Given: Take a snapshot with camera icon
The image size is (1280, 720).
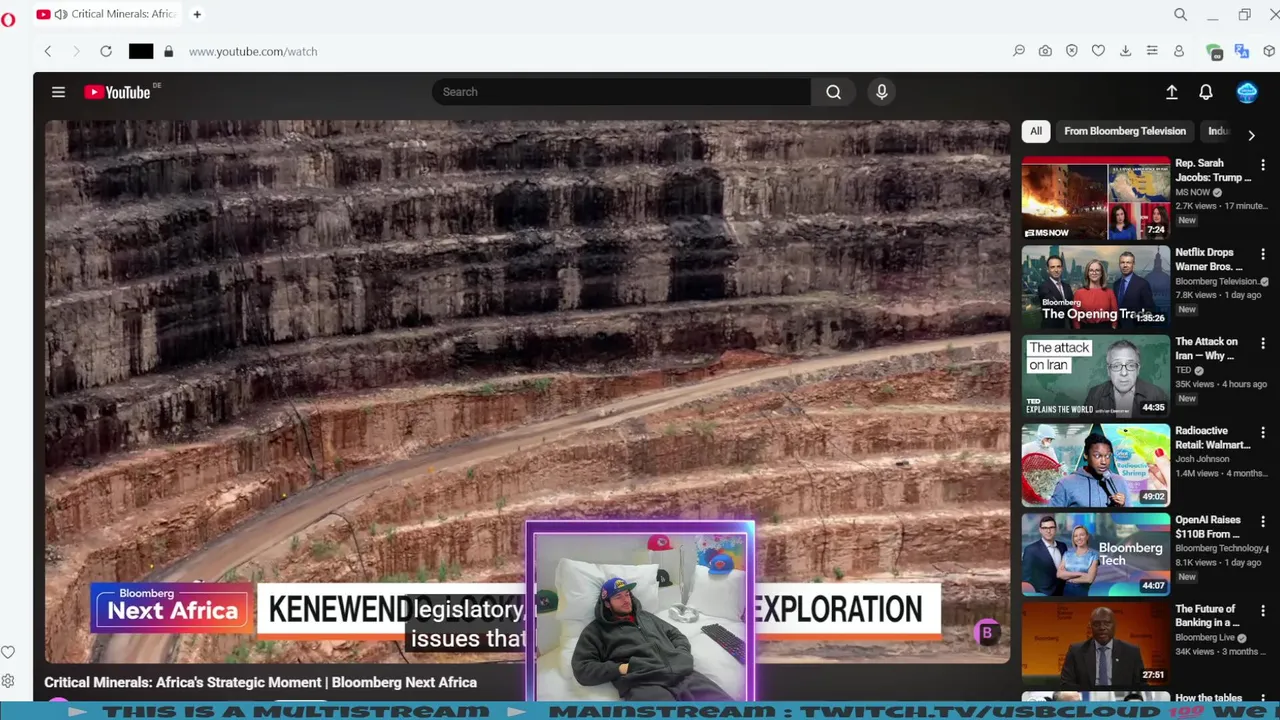Looking at the screenshot, I should coord(1045,51).
